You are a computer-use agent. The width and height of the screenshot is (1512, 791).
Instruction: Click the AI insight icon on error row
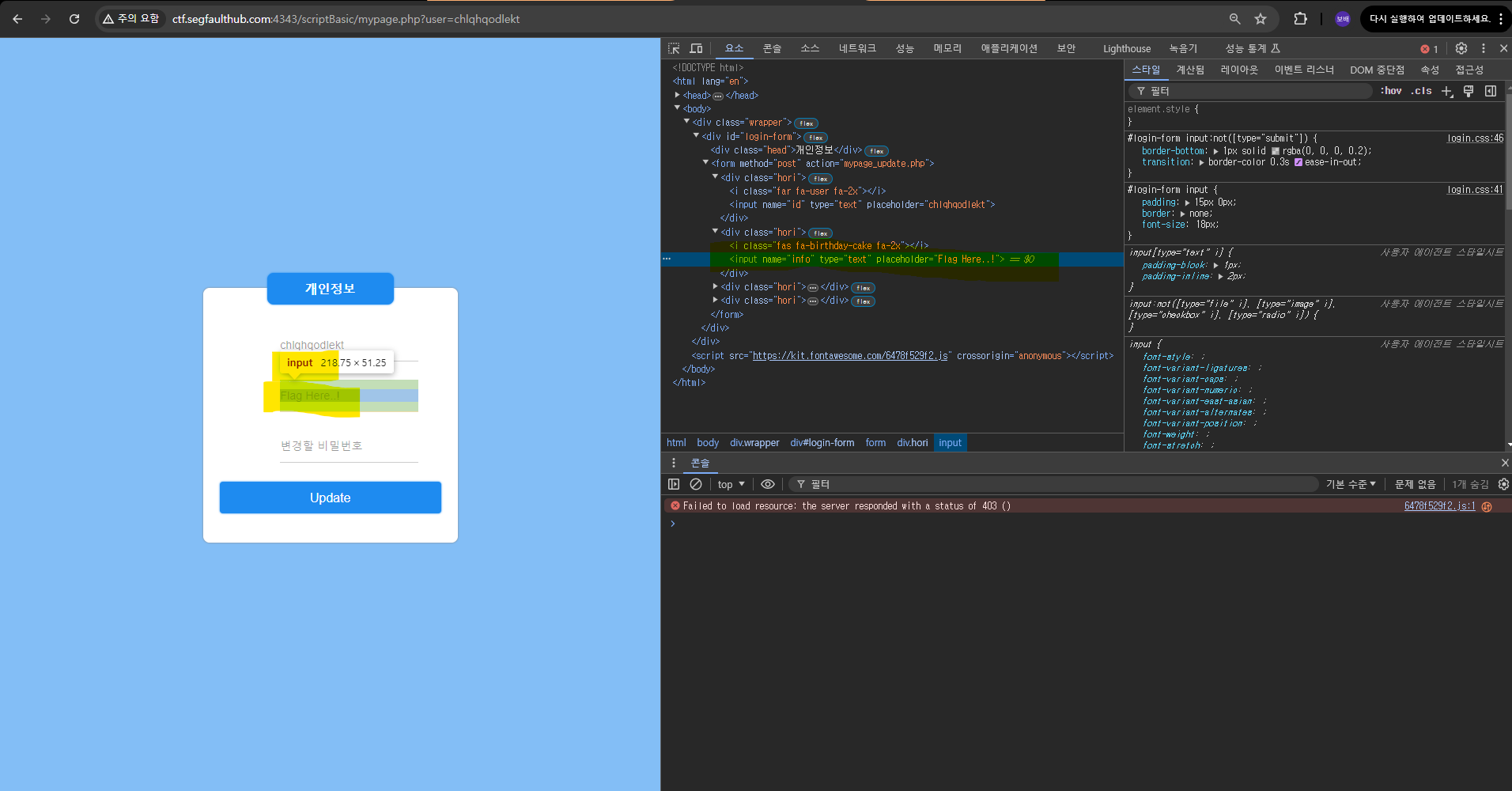click(1487, 506)
